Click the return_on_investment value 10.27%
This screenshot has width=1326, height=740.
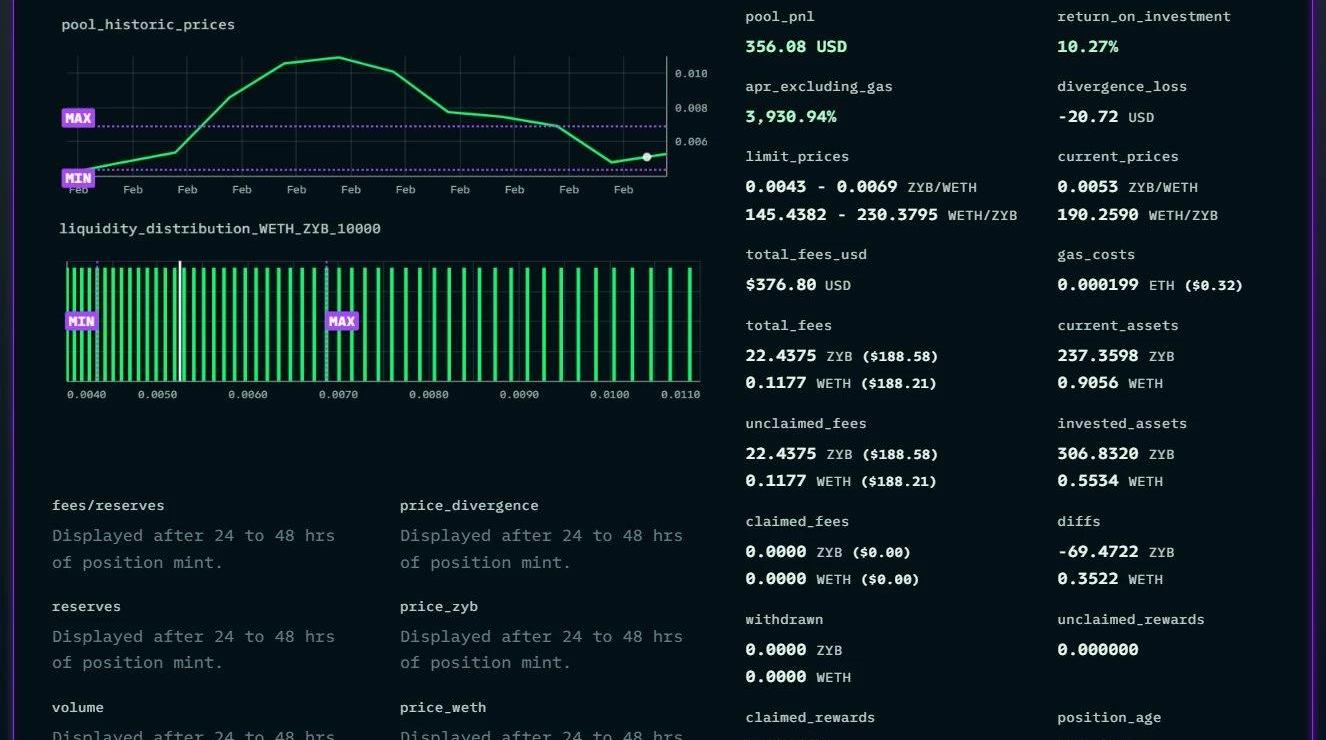1087,47
